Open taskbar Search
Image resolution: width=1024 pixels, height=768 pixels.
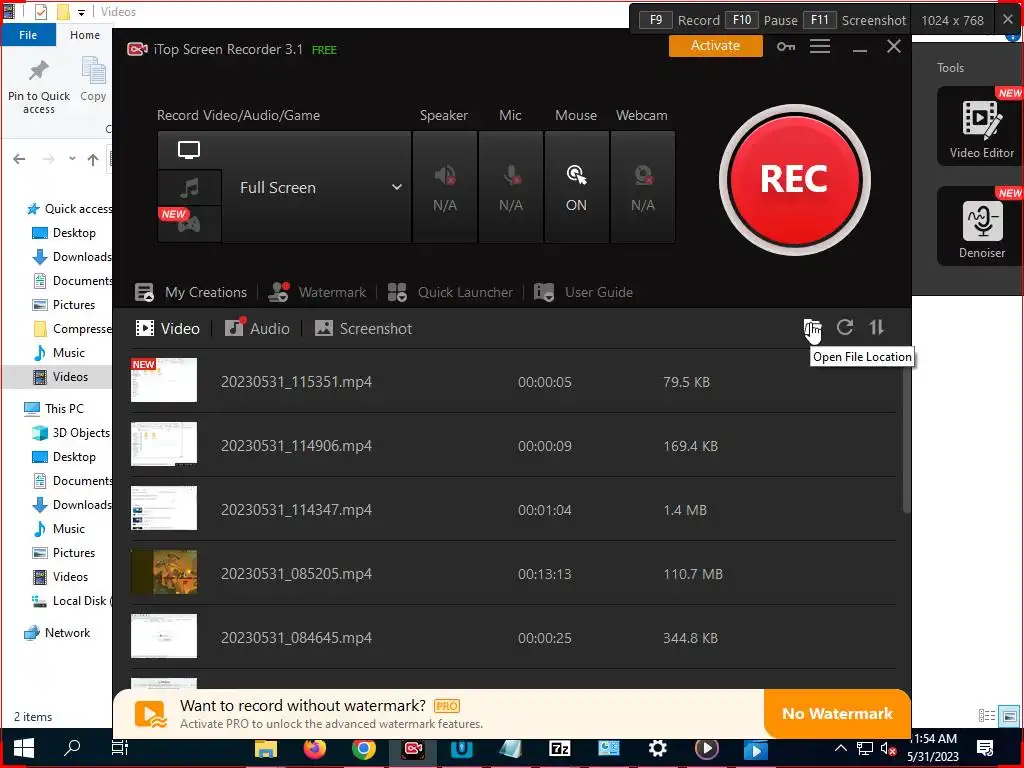pyautogui.click(x=72, y=748)
